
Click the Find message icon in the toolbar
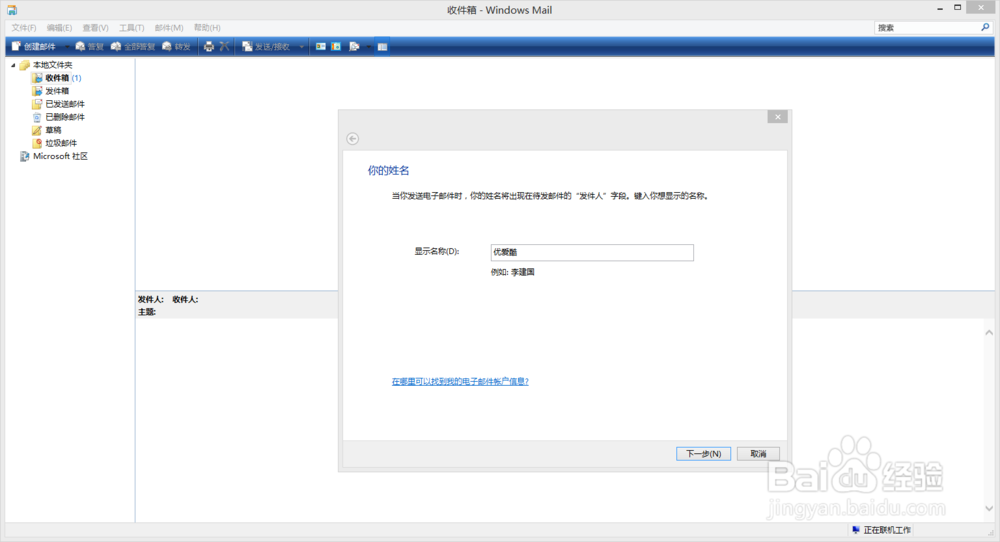pyautogui.click(x=354, y=47)
